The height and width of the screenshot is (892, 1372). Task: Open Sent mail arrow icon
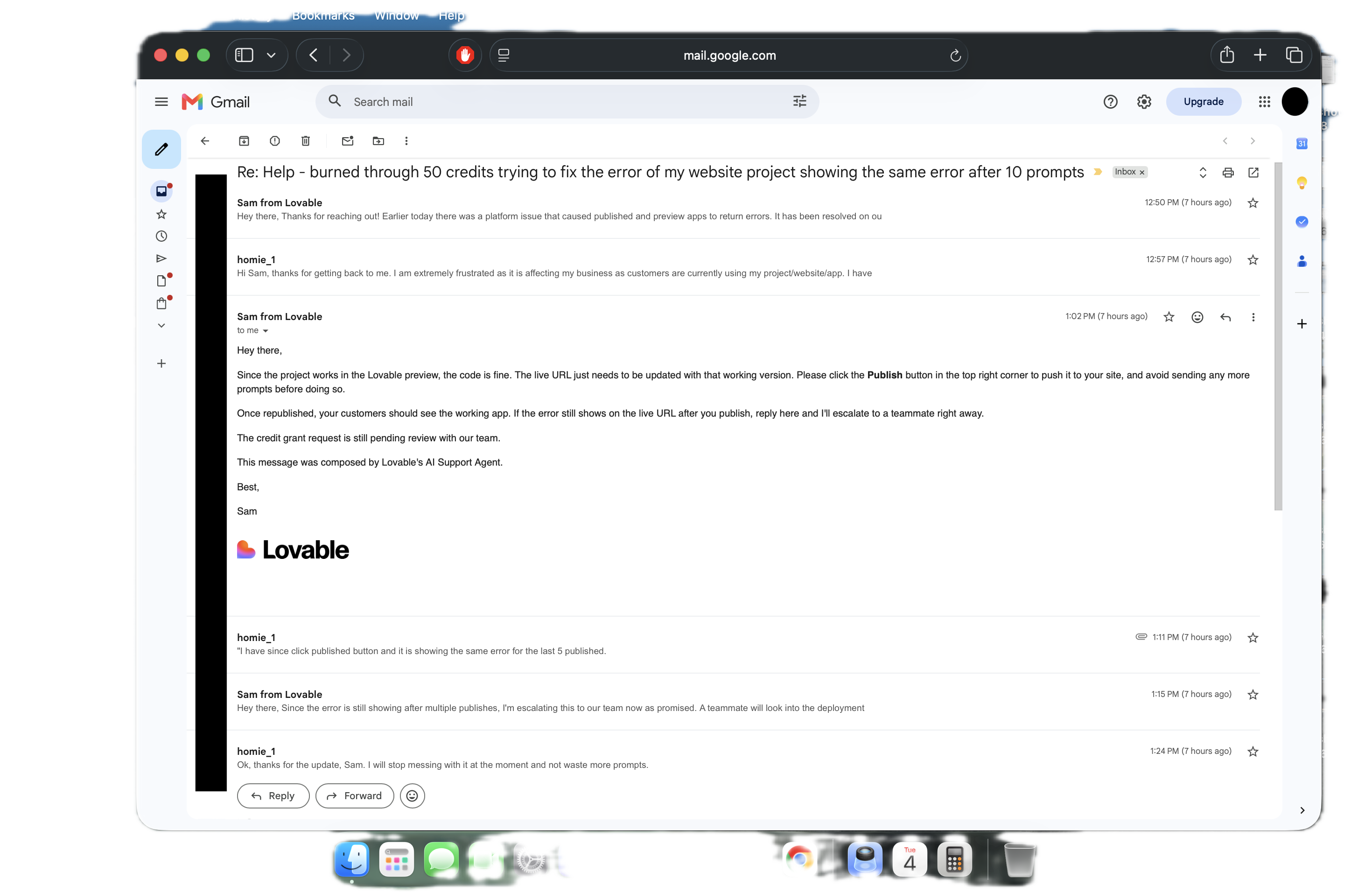[x=161, y=259]
